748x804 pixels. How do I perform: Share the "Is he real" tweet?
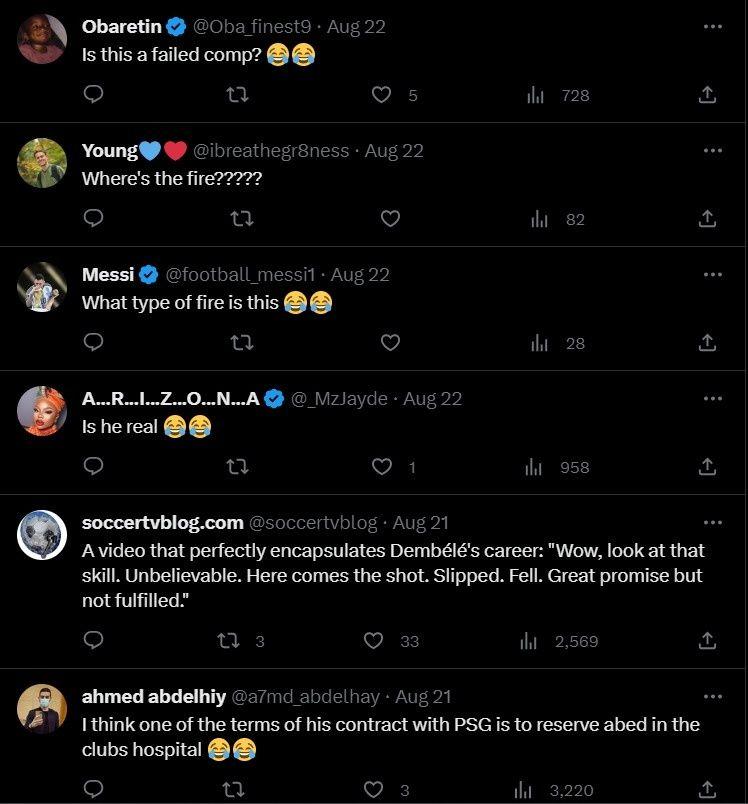point(707,467)
